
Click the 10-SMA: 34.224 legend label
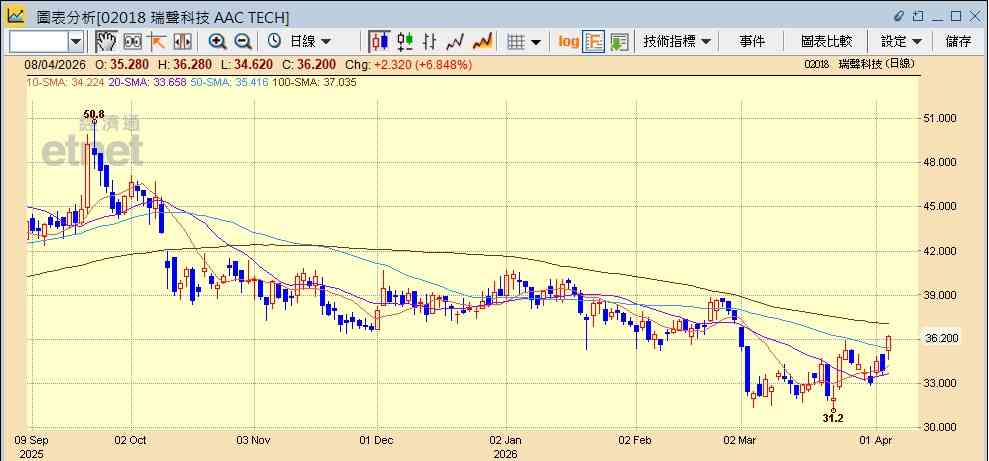[64, 82]
